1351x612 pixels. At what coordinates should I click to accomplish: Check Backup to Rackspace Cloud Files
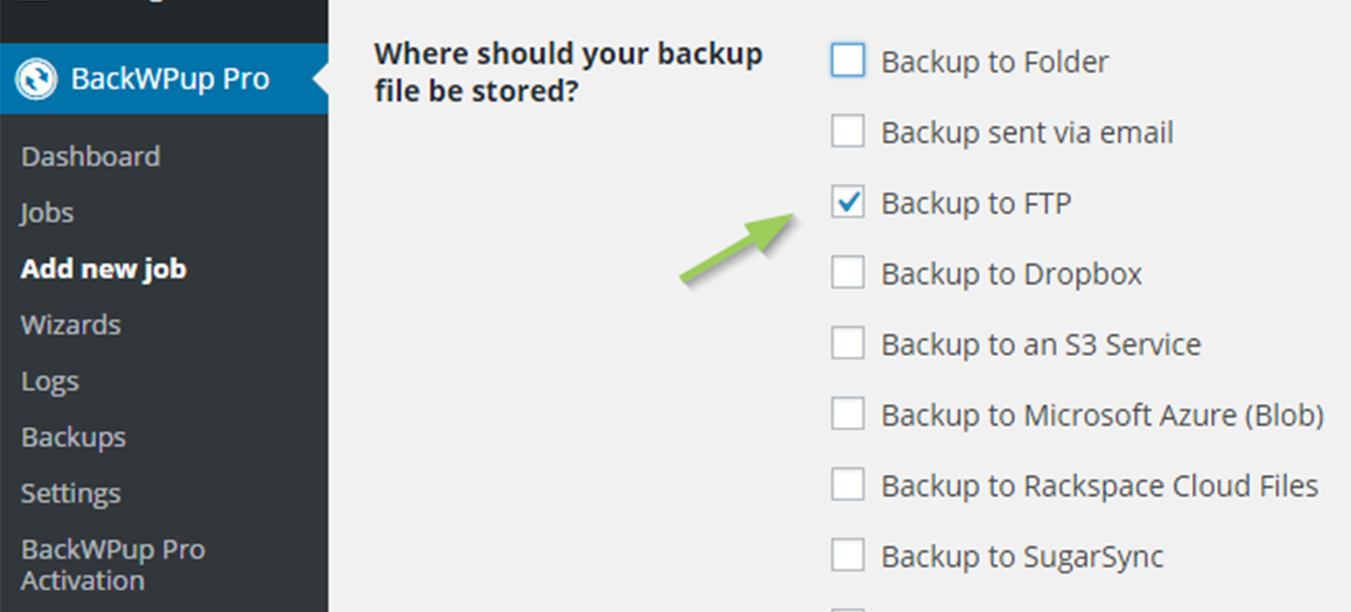pos(847,485)
